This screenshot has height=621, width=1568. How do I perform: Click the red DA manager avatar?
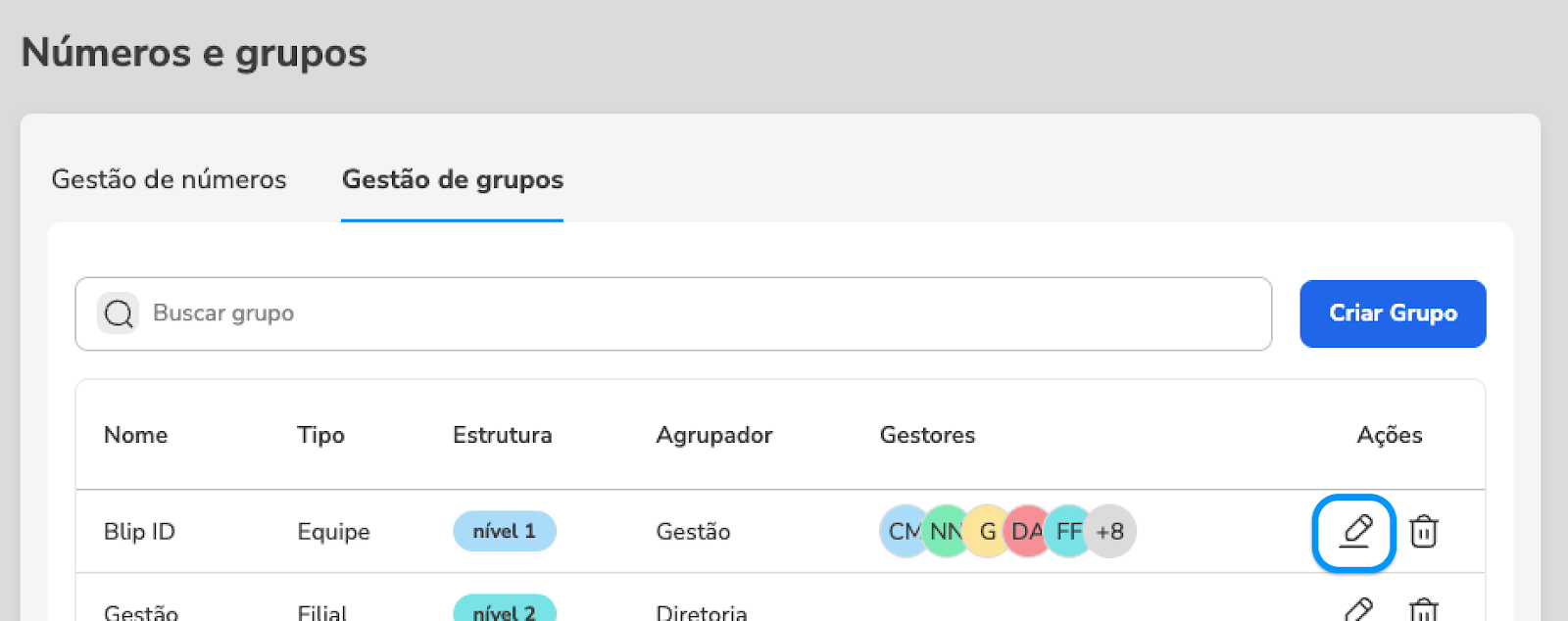click(x=1025, y=532)
